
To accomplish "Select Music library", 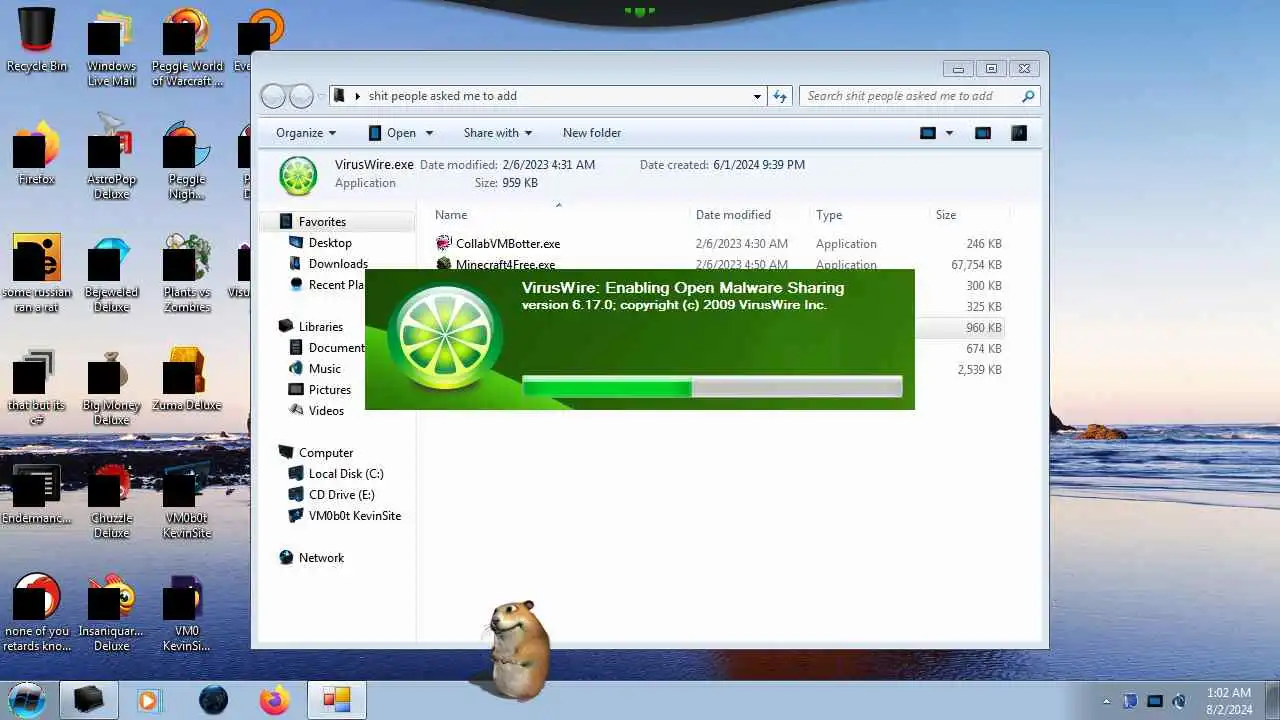I will (324, 368).
